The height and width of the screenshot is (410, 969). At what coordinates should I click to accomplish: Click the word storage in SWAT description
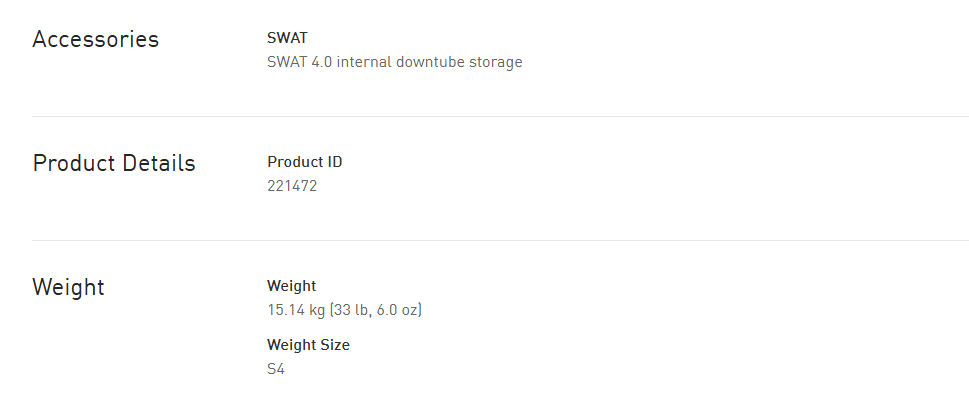pyautogui.click(x=497, y=62)
